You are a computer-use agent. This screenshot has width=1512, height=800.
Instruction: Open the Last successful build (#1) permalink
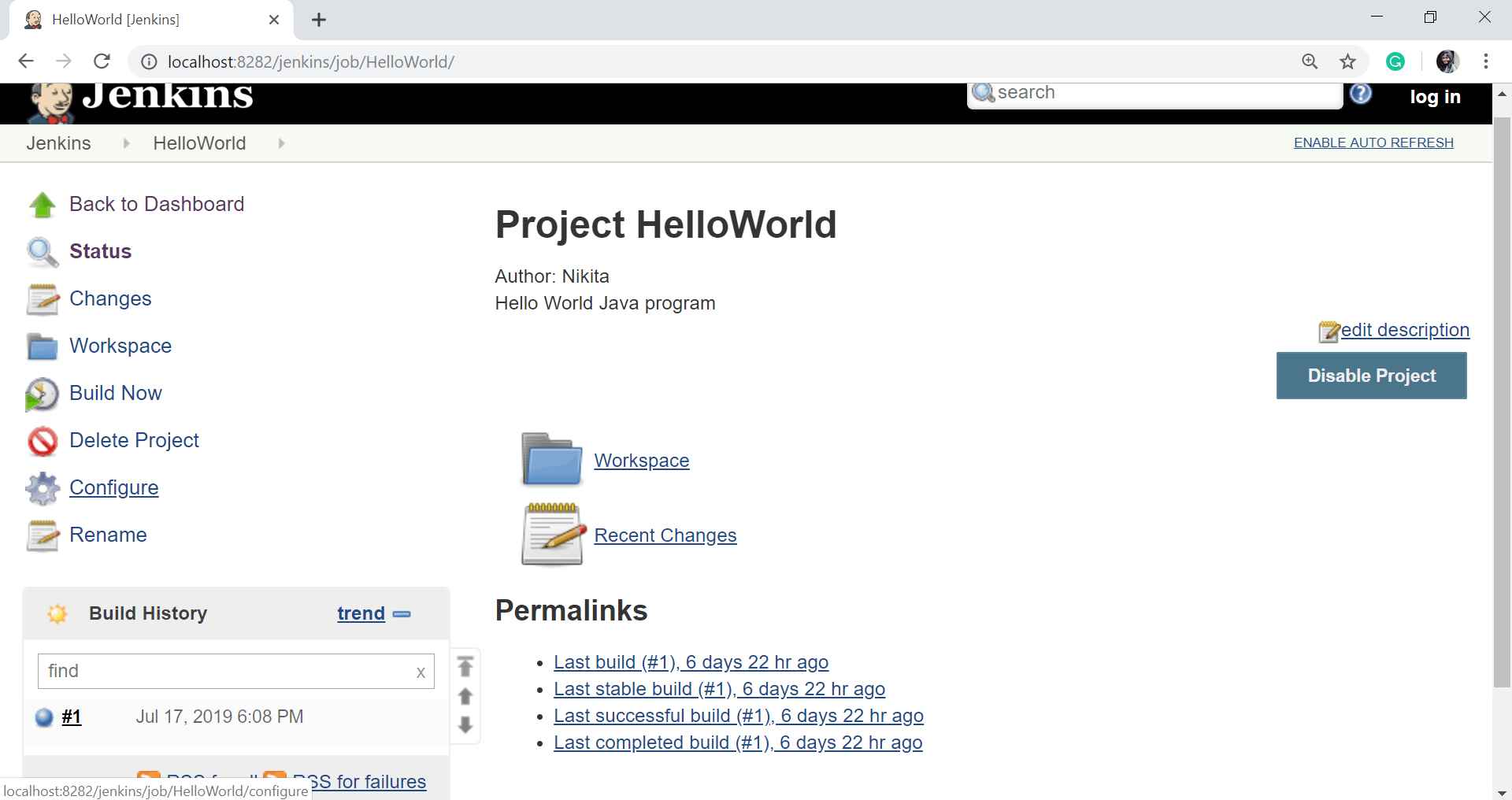click(738, 716)
